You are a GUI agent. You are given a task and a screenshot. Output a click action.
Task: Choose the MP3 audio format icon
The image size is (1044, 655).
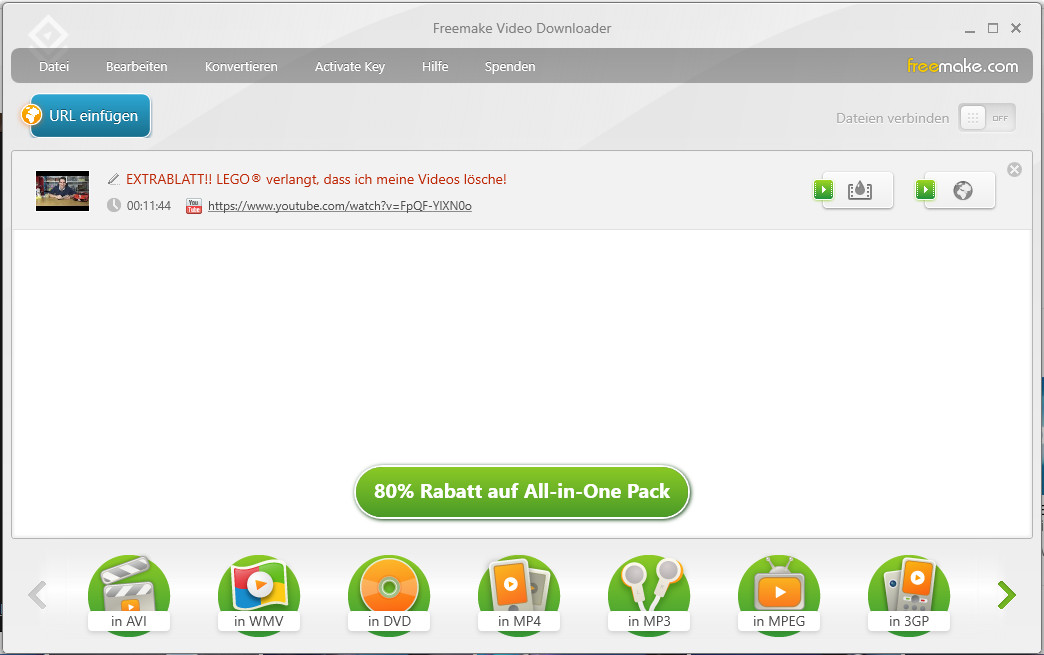(649, 589)
